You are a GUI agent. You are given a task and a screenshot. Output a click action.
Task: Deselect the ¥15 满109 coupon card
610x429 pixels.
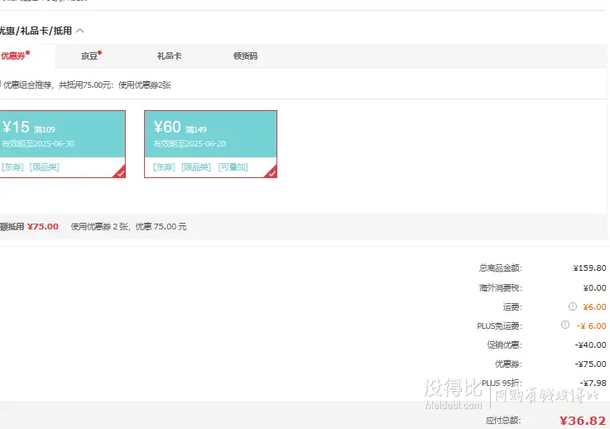(x=62, y=144)
